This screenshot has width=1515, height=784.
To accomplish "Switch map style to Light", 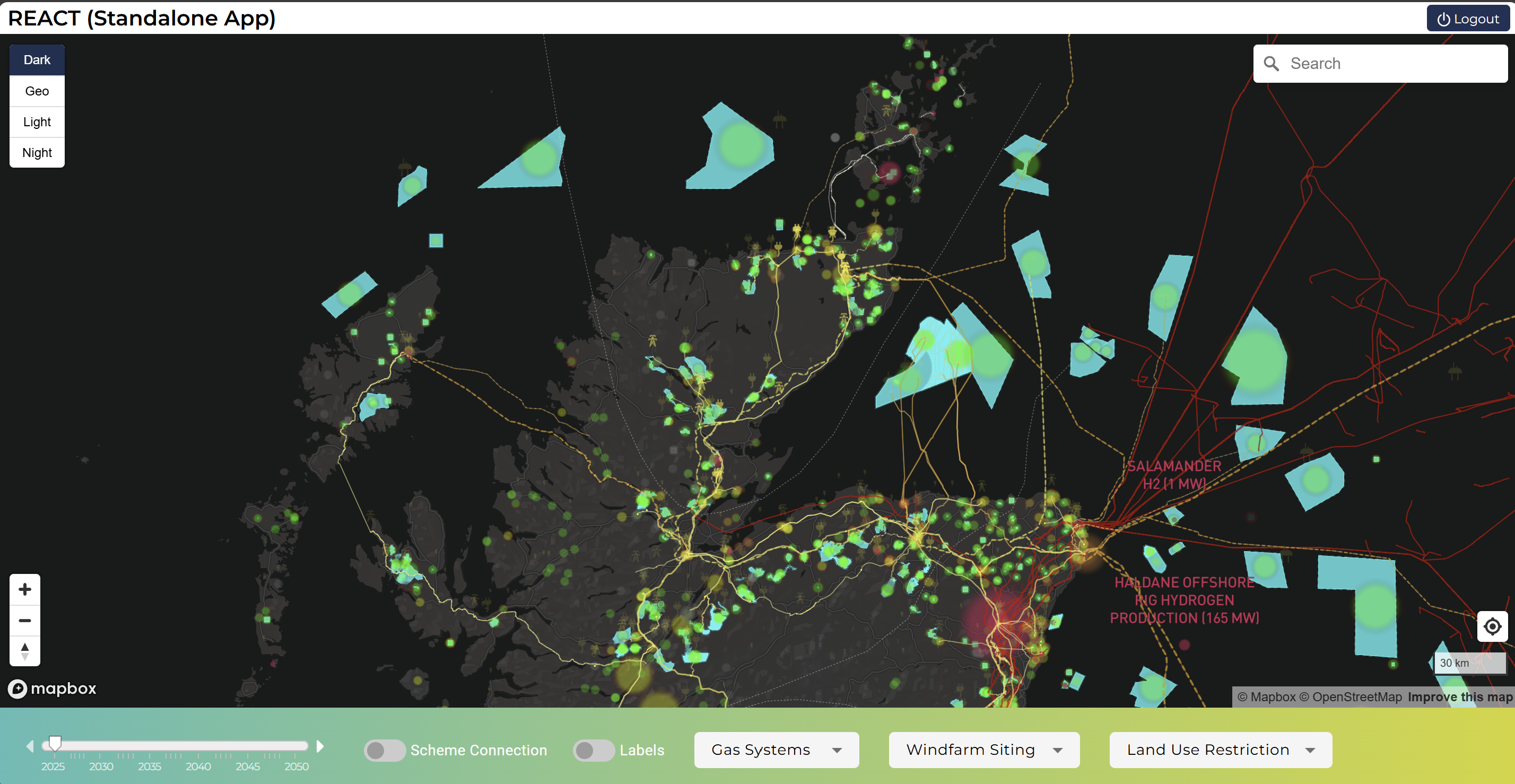I will click(x=37, y=122).
